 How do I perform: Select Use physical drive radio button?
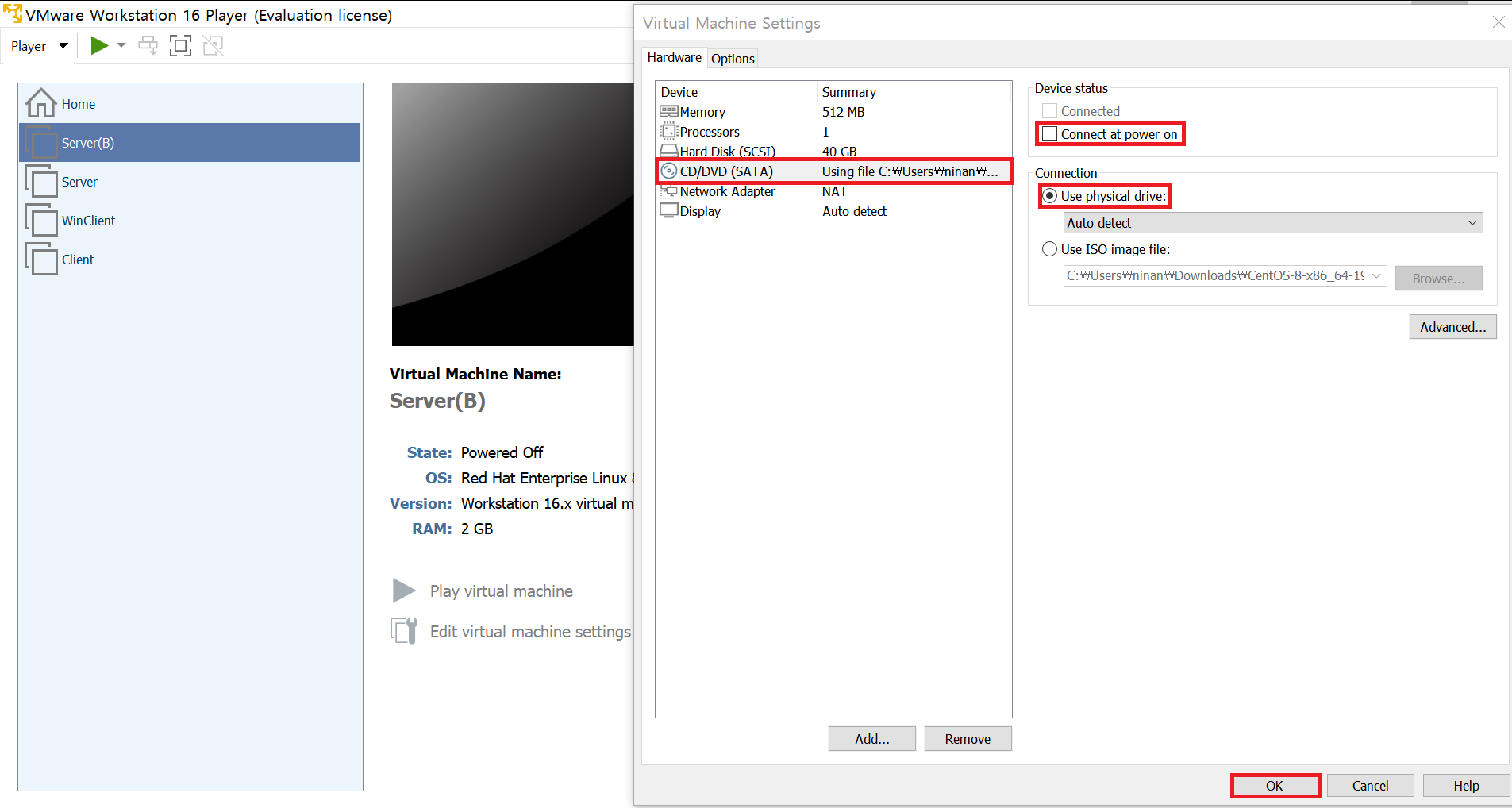[1049, 196]
